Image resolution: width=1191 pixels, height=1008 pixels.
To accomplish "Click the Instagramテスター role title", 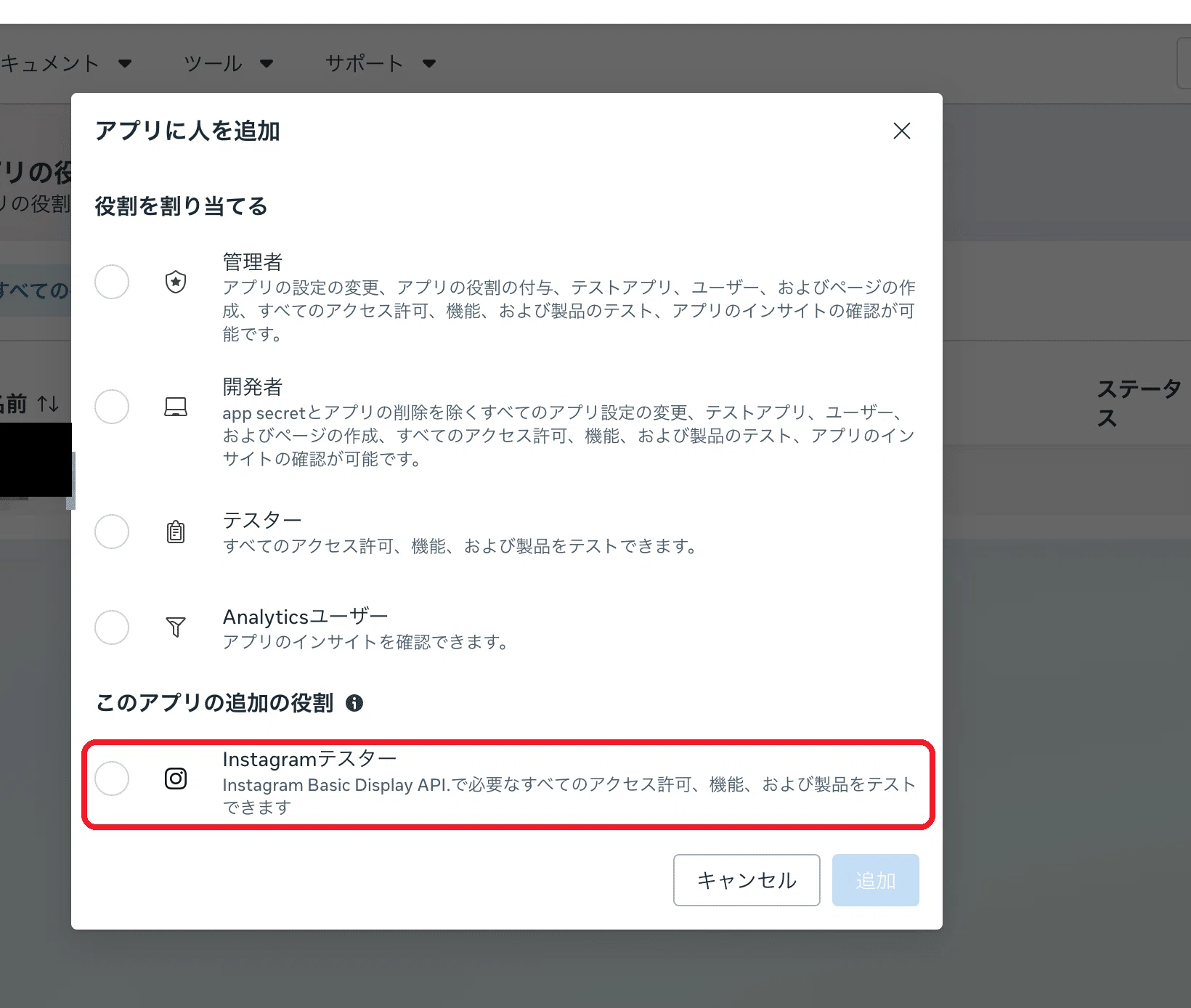I will (x=309, y=759).
